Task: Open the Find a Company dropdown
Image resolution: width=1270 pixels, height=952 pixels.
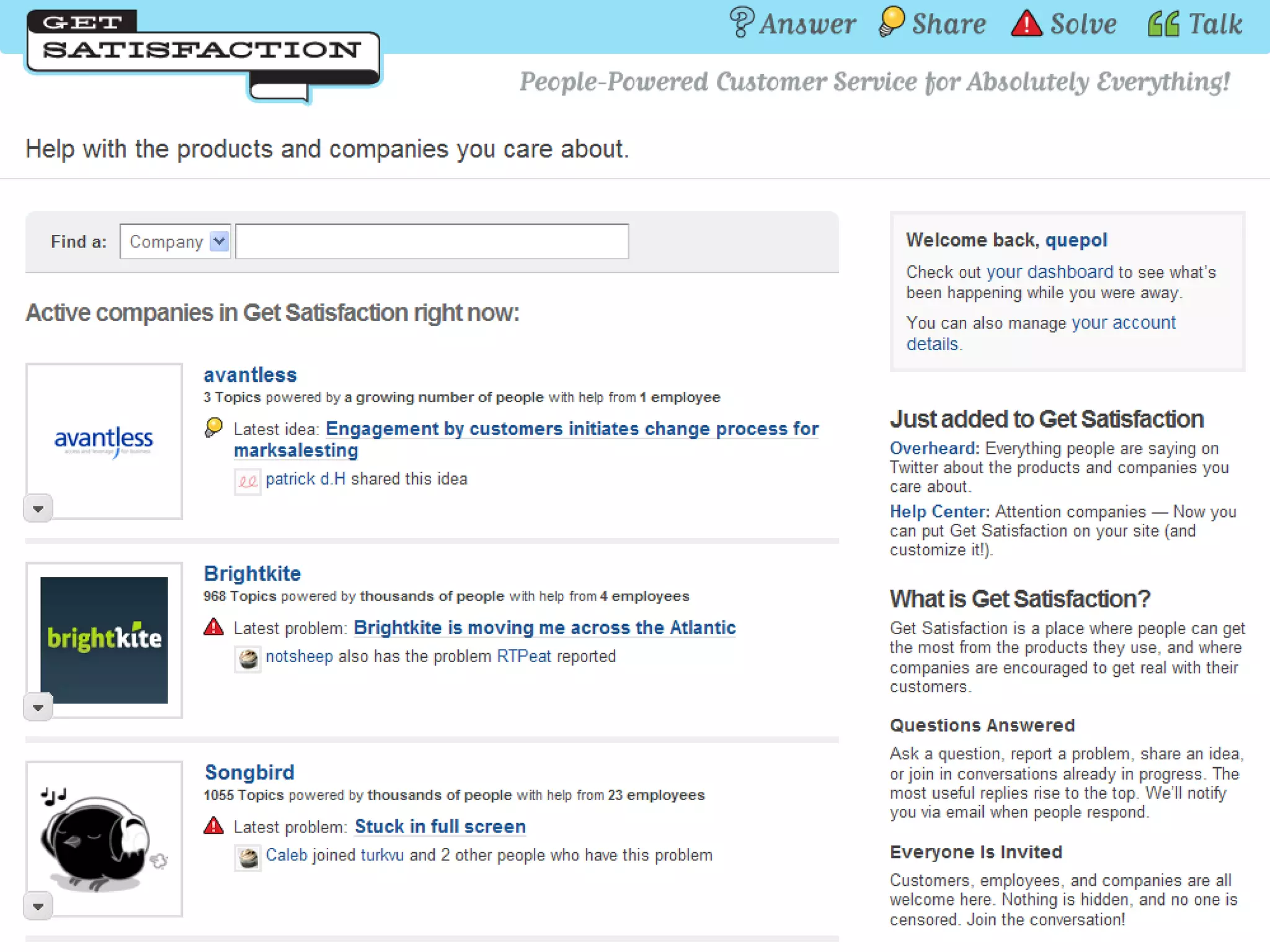Action: [x=175, y=242]
